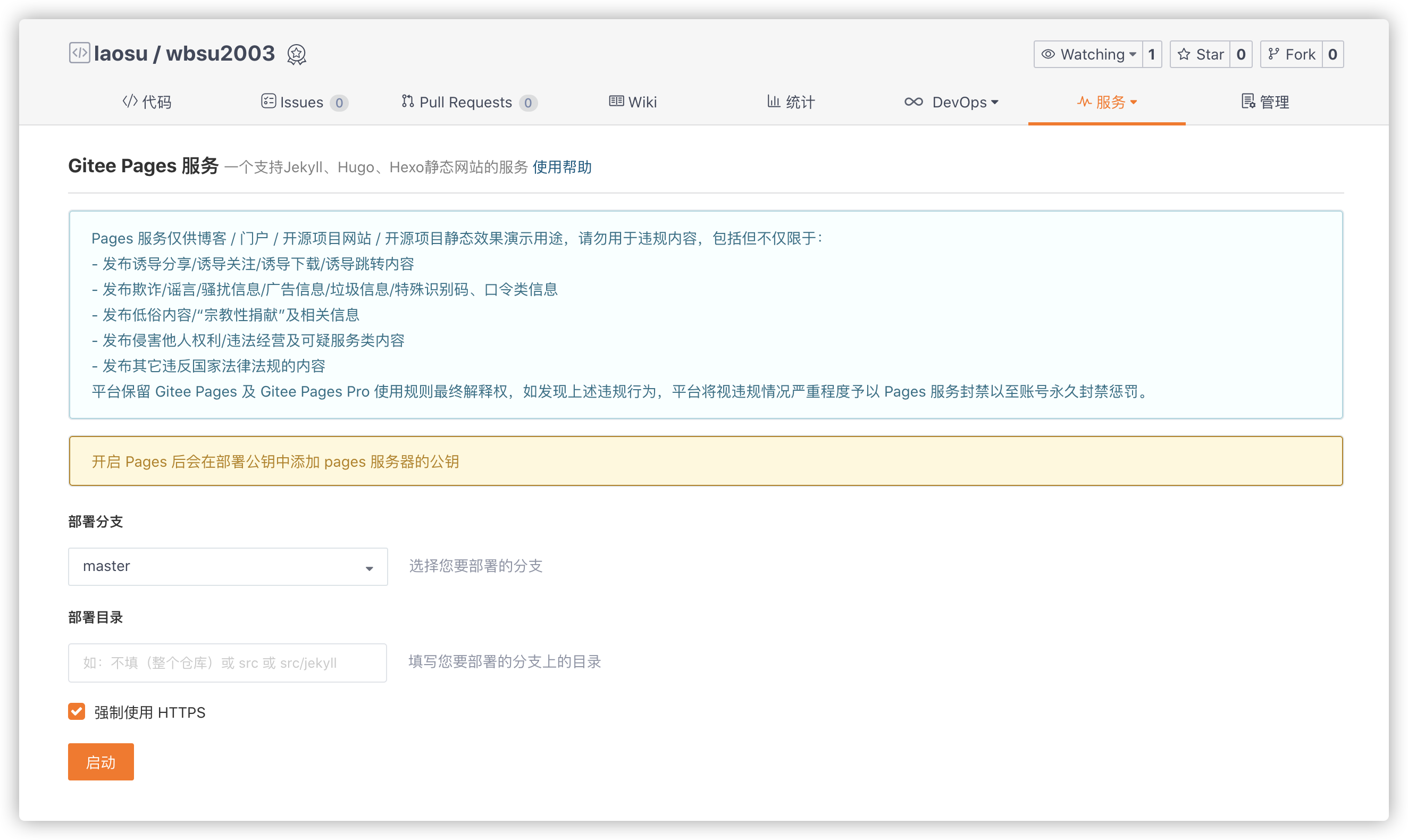The image size is (1408, 840).
Task: Click the recommended badge icon after wbsu2003
Action: [x=296, y=54]
